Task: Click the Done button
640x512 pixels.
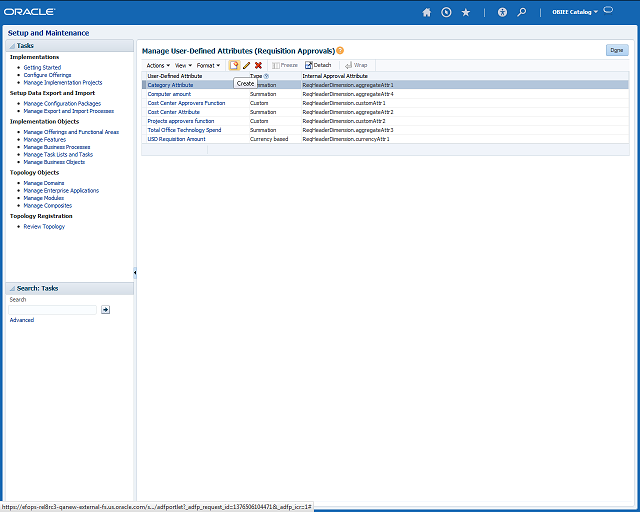Action: click(617, 50)
